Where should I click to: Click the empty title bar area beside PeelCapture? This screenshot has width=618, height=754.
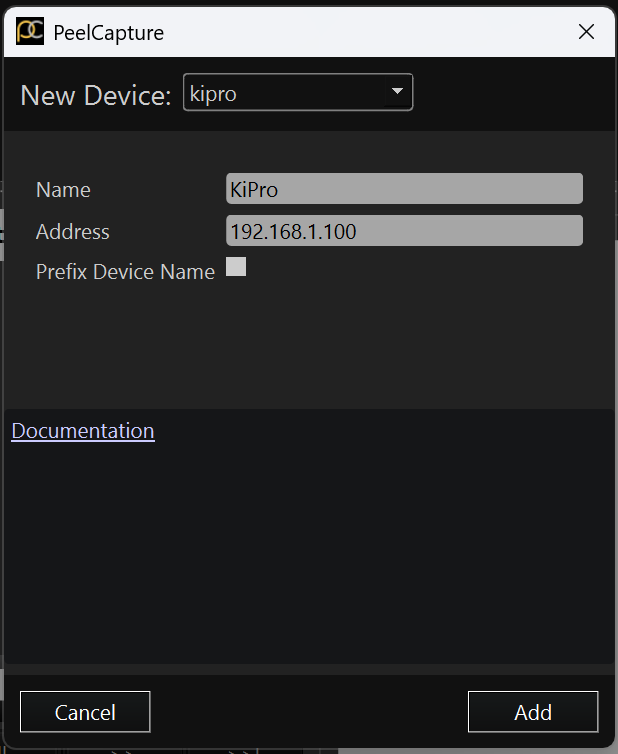click(366, 32)
